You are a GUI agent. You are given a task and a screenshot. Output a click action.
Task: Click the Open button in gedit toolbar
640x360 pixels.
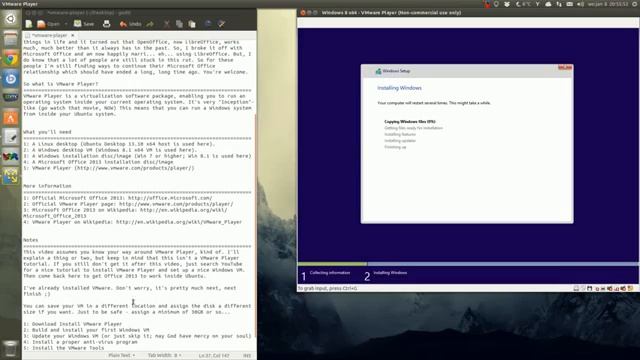49,24
